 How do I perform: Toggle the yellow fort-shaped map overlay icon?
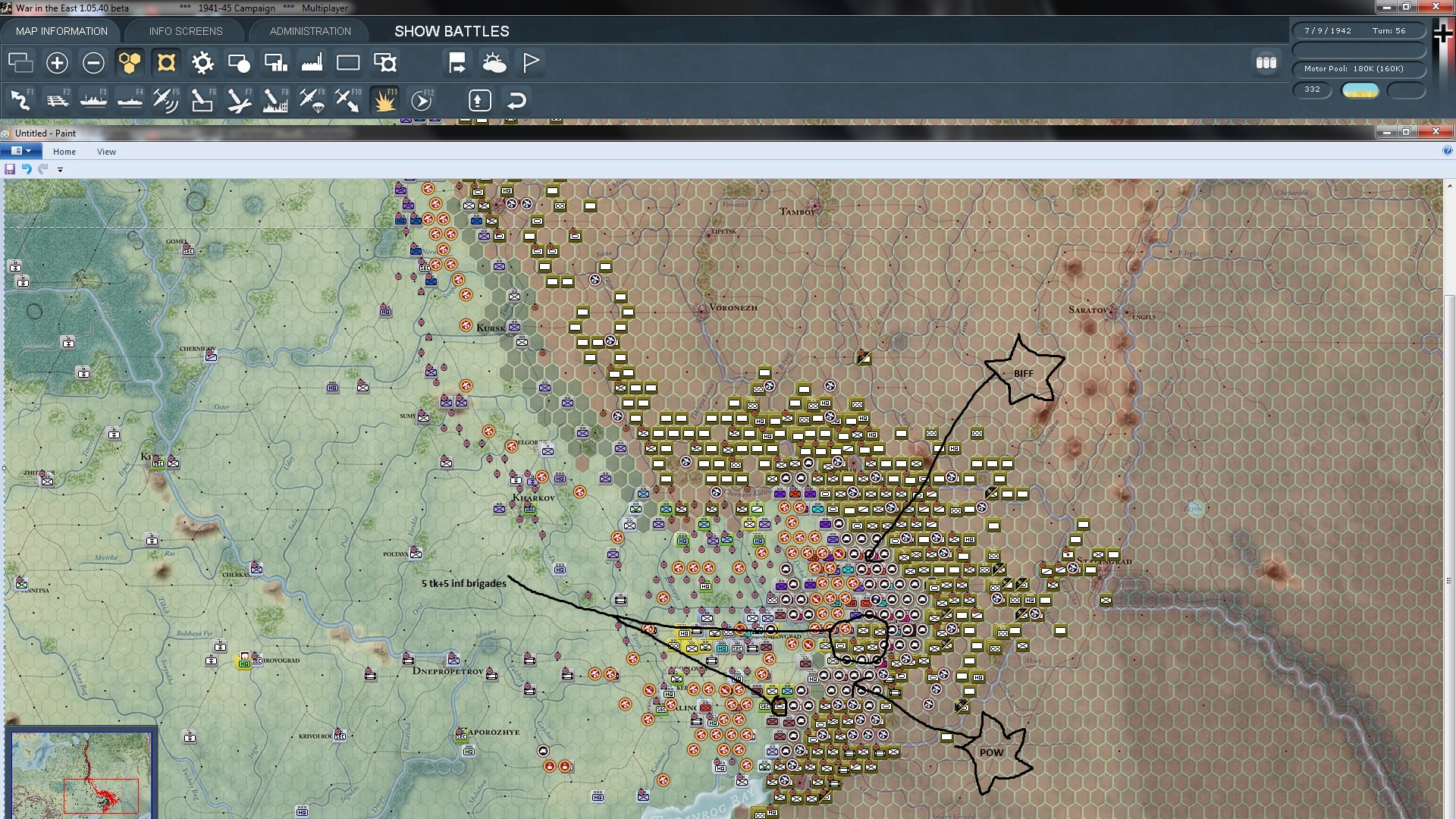166,62
